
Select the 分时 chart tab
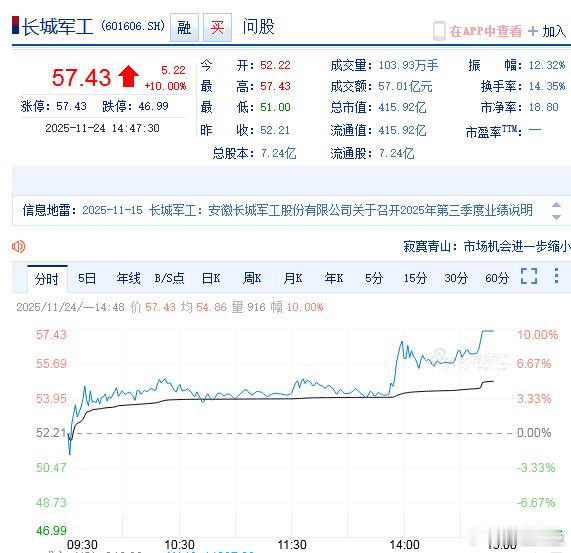[47, 279]
